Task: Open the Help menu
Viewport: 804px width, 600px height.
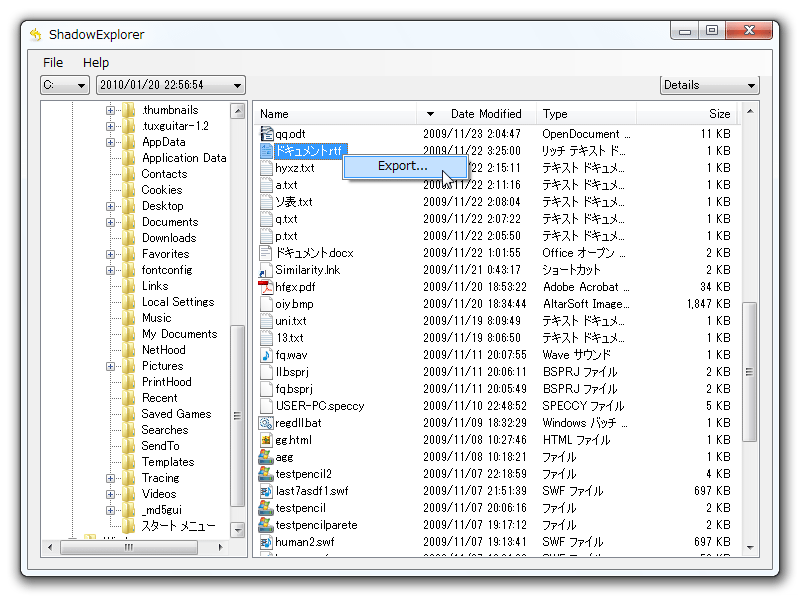Action: [96, 62]
